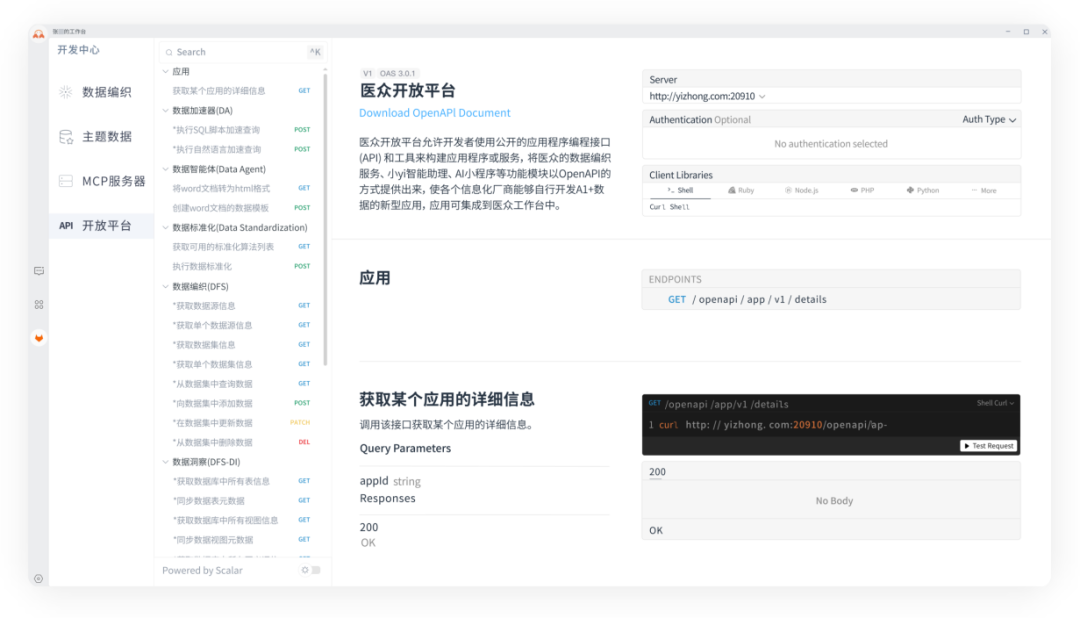Select the Python client library tab
This screenshot has height=618, width=1080.
923,191
